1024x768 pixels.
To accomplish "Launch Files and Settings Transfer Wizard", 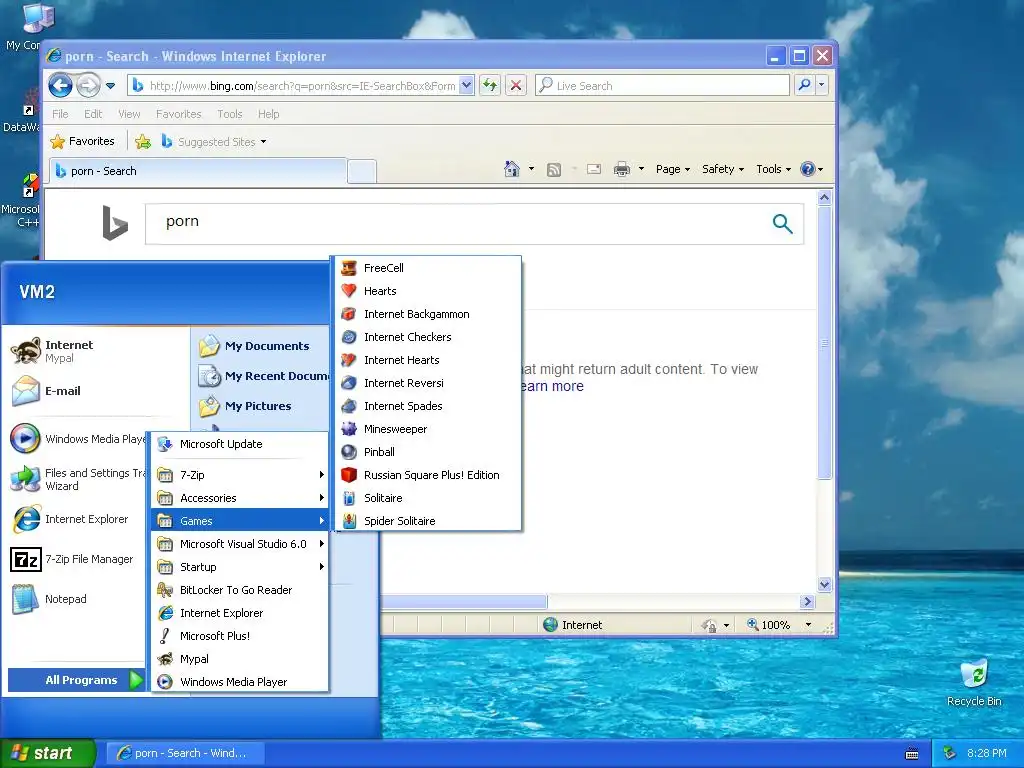I will pyautogui.click(x=77, y=479).
